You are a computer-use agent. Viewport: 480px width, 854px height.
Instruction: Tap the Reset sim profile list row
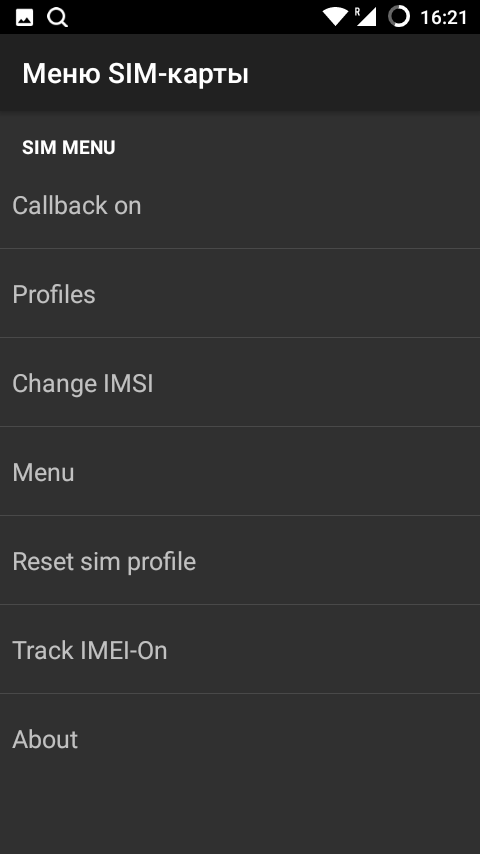(240, 560)
